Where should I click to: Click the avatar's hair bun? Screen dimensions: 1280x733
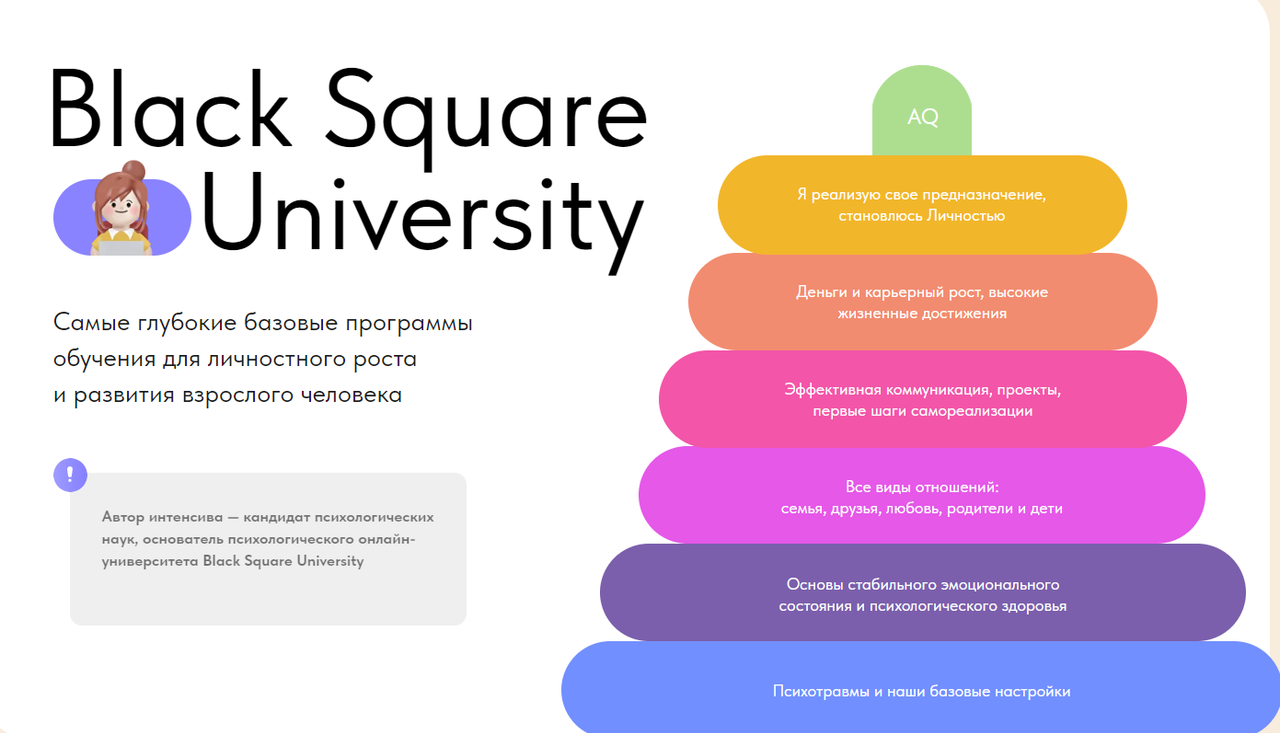click(x=133, y=169)
